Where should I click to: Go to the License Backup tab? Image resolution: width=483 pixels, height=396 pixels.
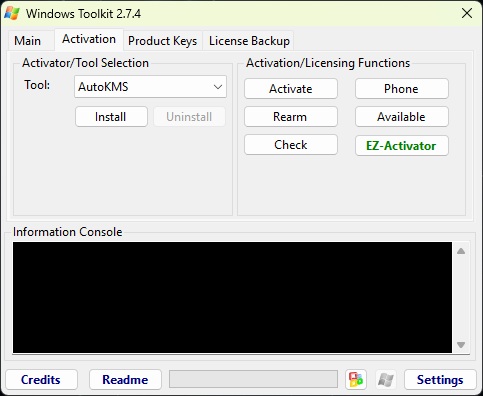click(249, 41)
